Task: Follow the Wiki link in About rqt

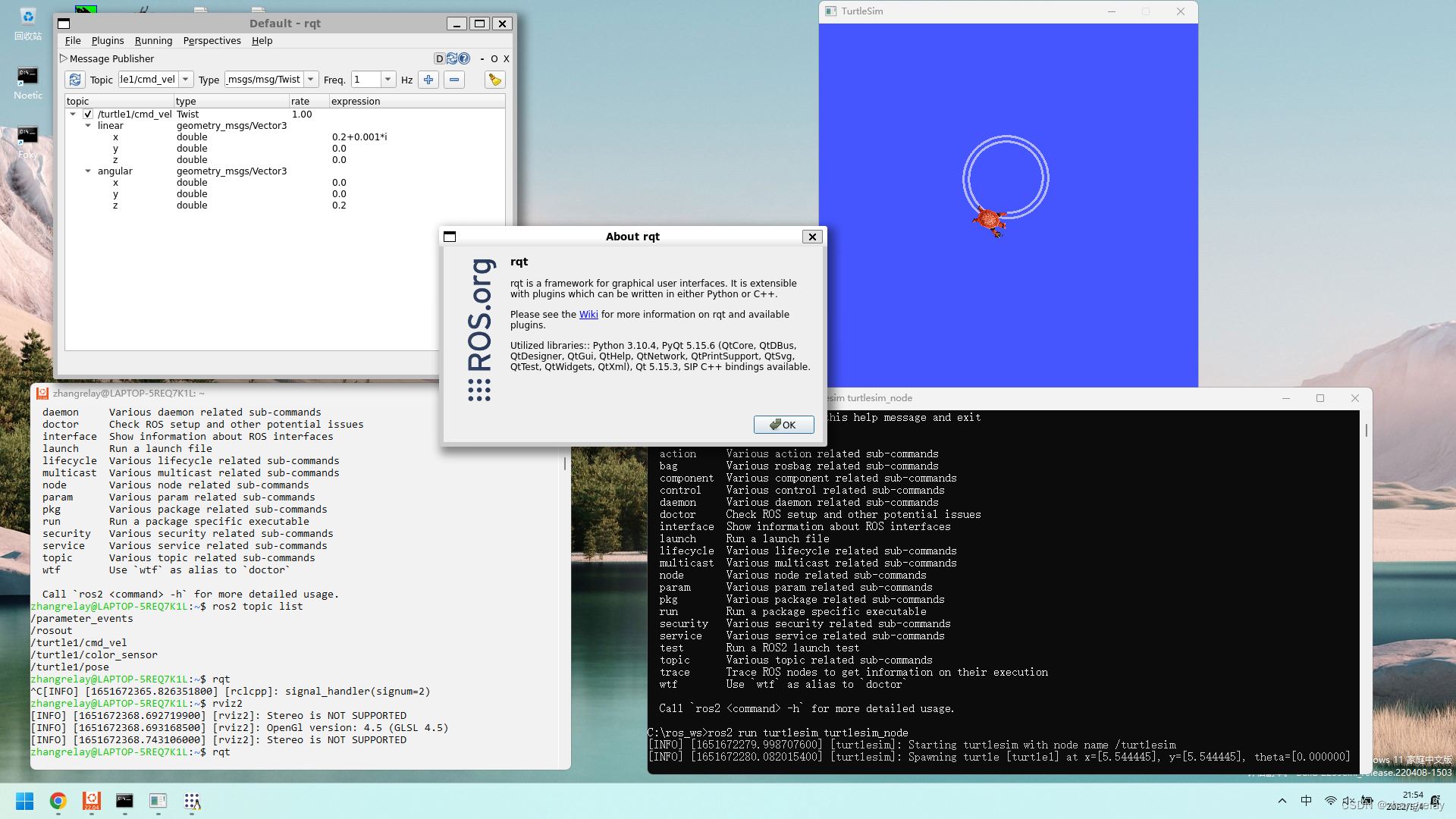Action: (x=588, y=315)
